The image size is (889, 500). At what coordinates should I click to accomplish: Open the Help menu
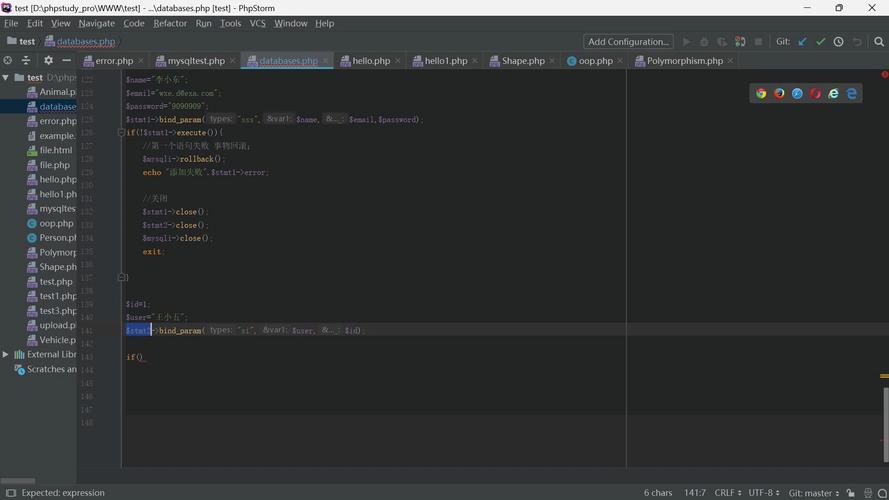coord(324,23)
